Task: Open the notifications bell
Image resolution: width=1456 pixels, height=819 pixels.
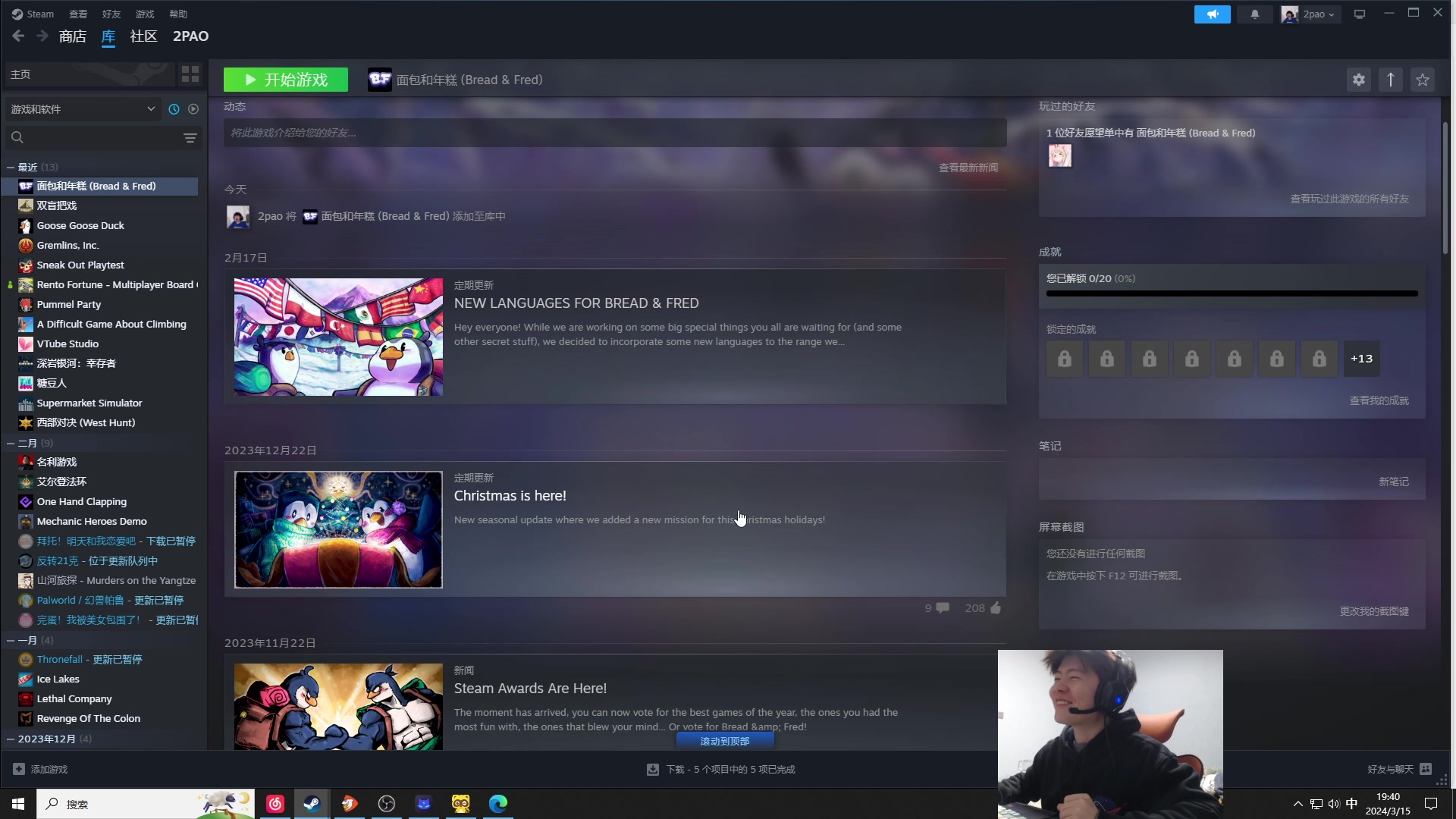Action: click(1255, 14)
